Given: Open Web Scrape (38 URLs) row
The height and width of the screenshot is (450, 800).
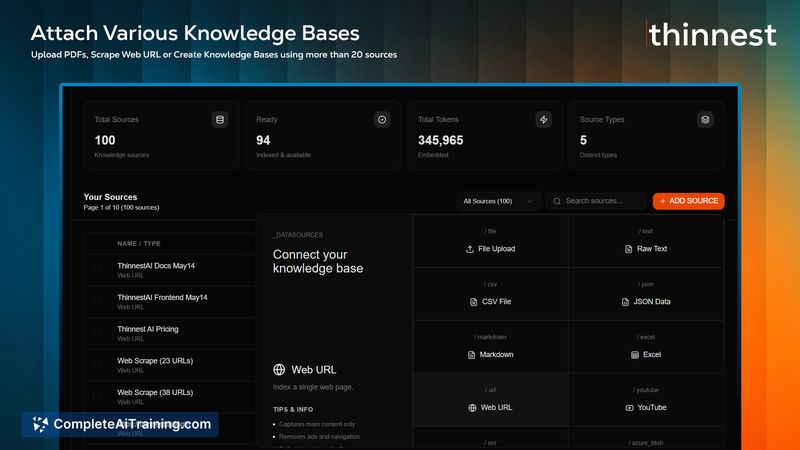Looking at the screenshot, I should (170, 396).
